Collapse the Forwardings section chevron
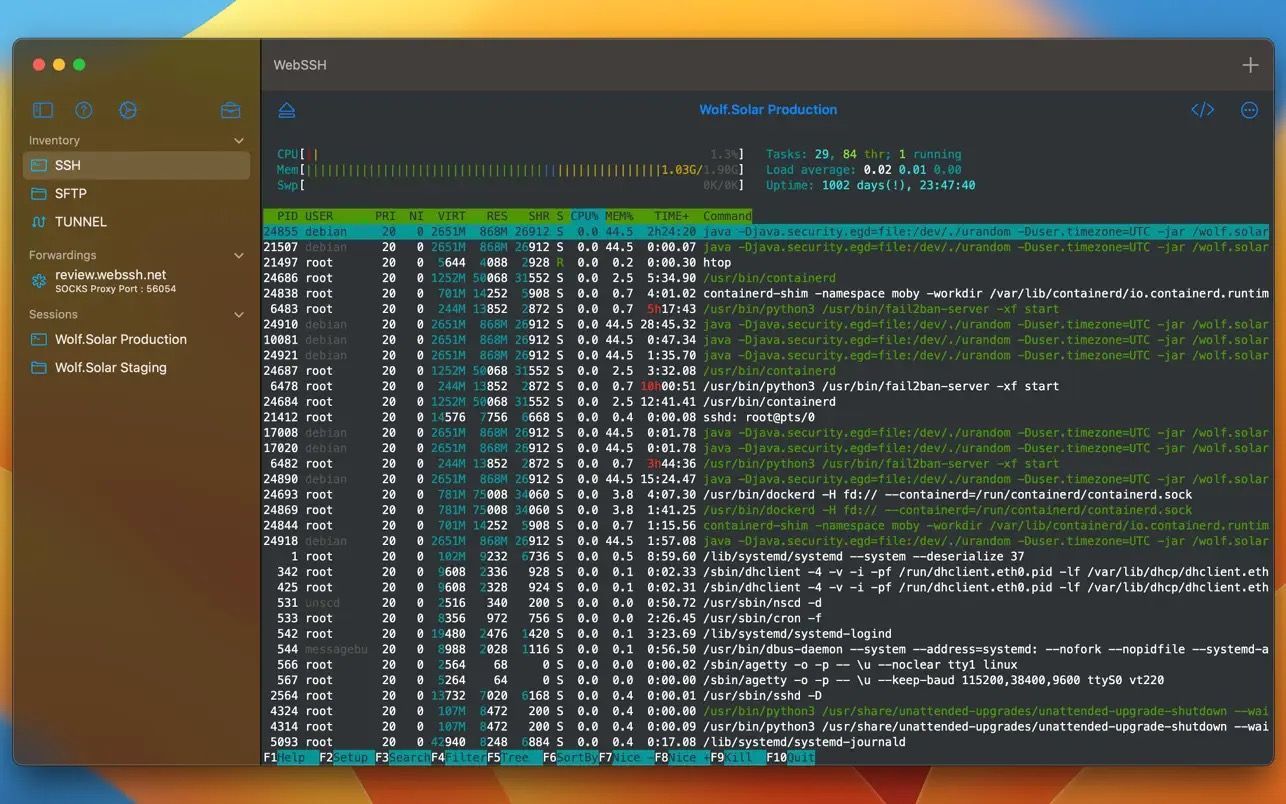 238,255
